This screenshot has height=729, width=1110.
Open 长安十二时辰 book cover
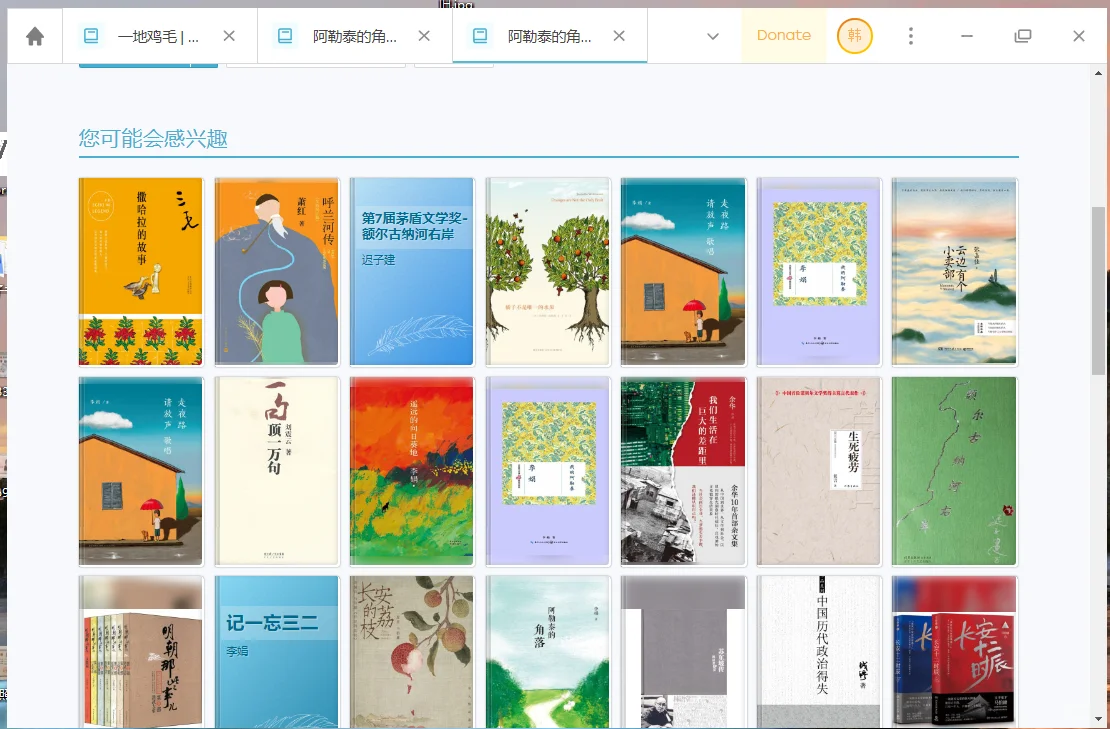pyautogui.click(x=954, y=652)
